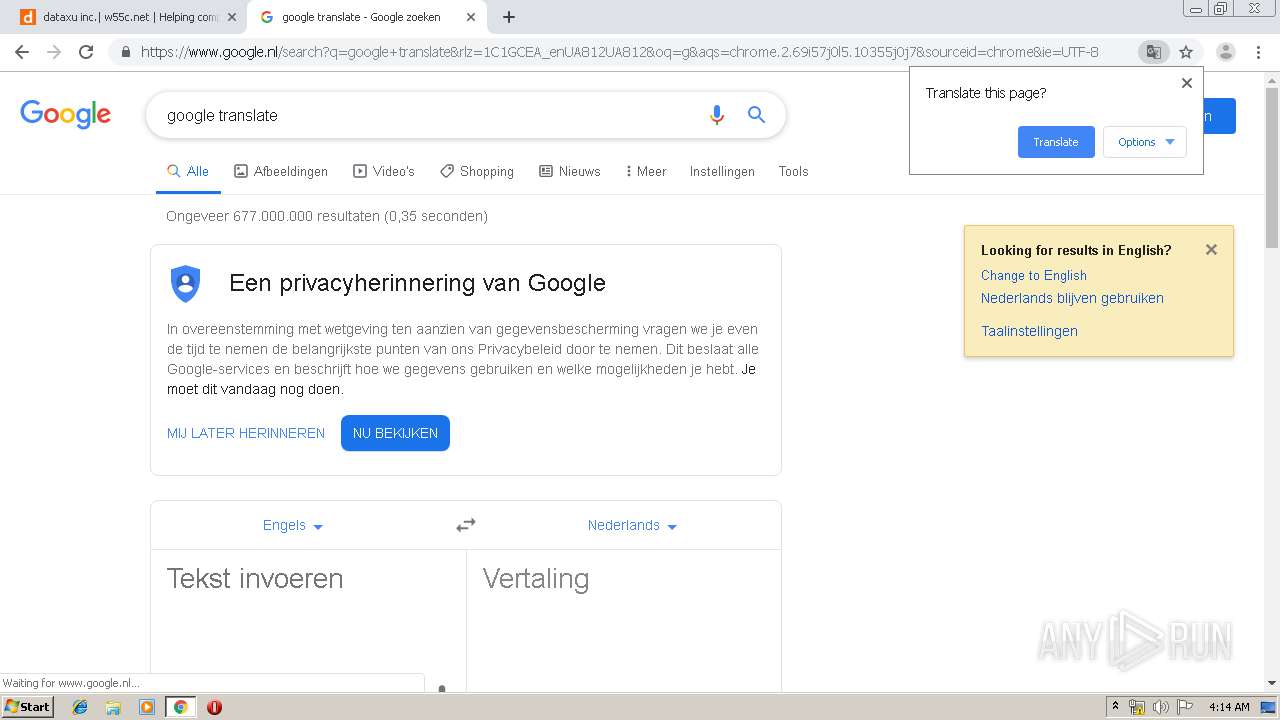
Task: Swap languages with the arrows icon
Action: click(466, 525)
